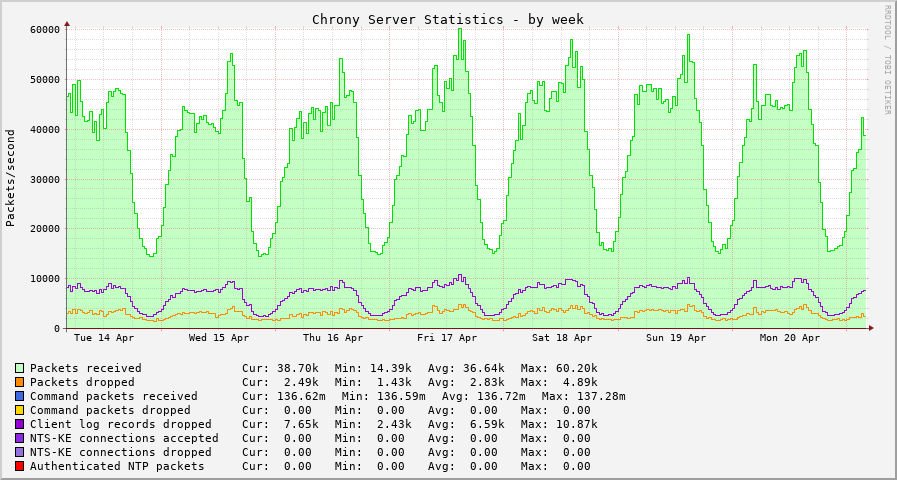Click the Sun 19 Apr date label
Screen dimensions: 897x480
[676, 338]
